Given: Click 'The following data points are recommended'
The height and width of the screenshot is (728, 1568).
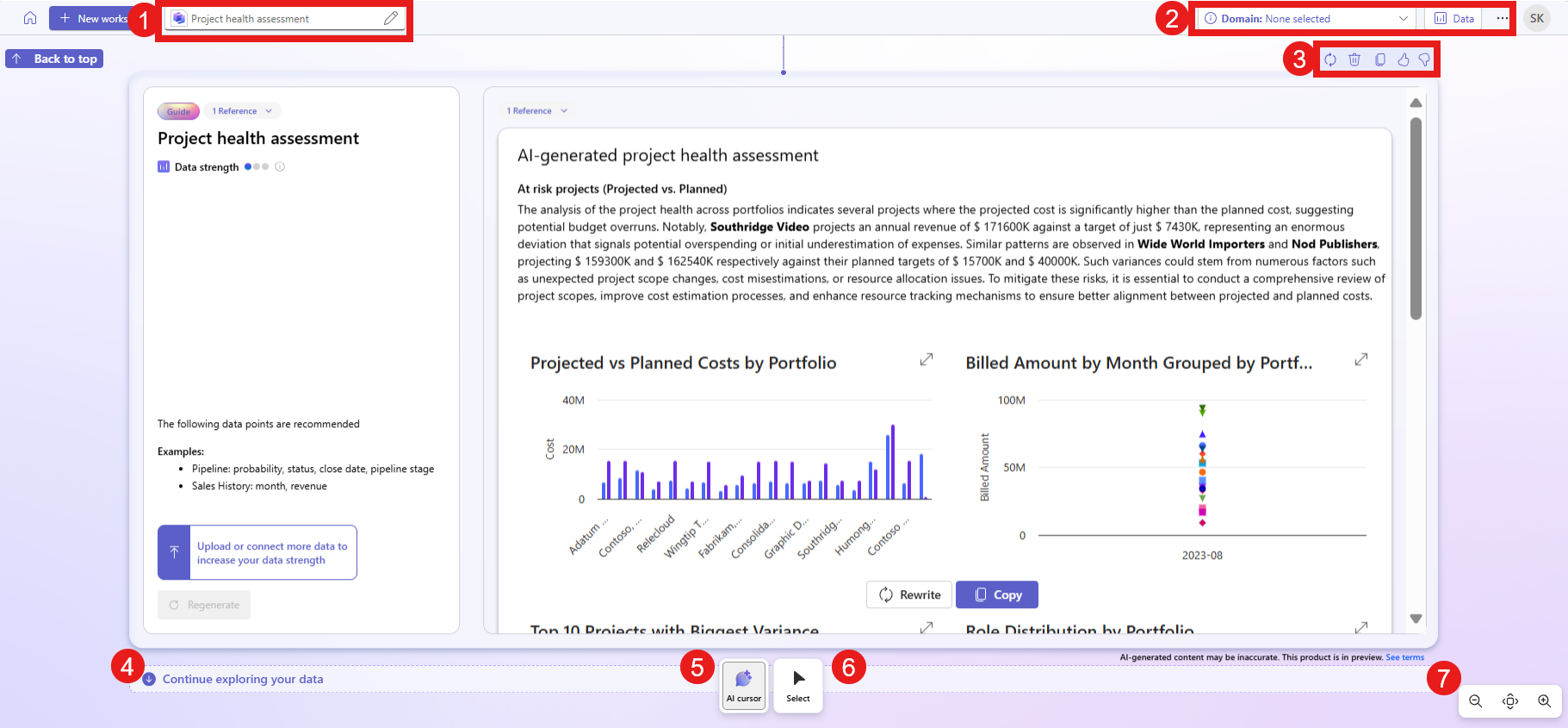Looking at the screenshot, I should click(258, 424).
